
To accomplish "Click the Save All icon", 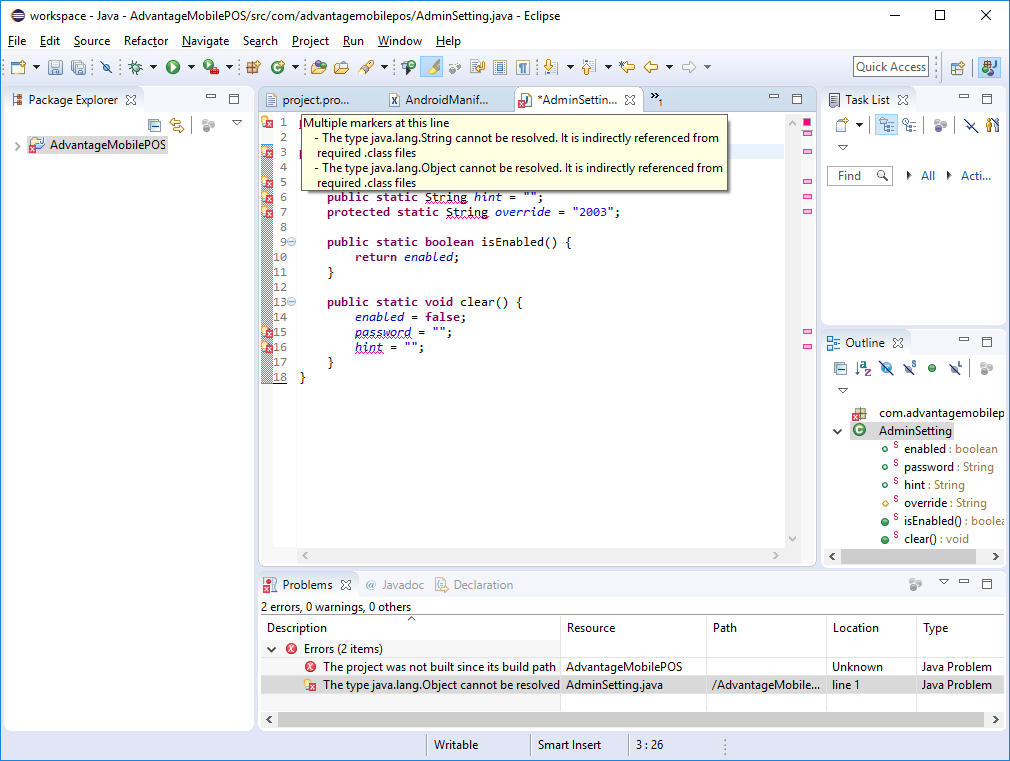I will (x=79, y=67).
